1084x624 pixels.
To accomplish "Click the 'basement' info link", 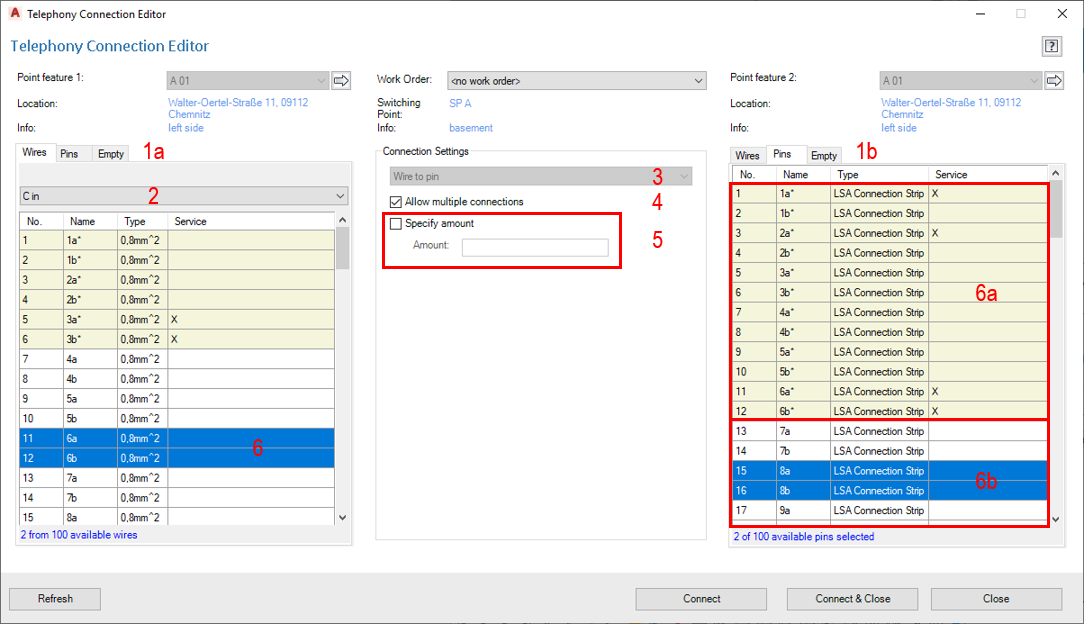I will pyautogui.click(x=471, y=128).
